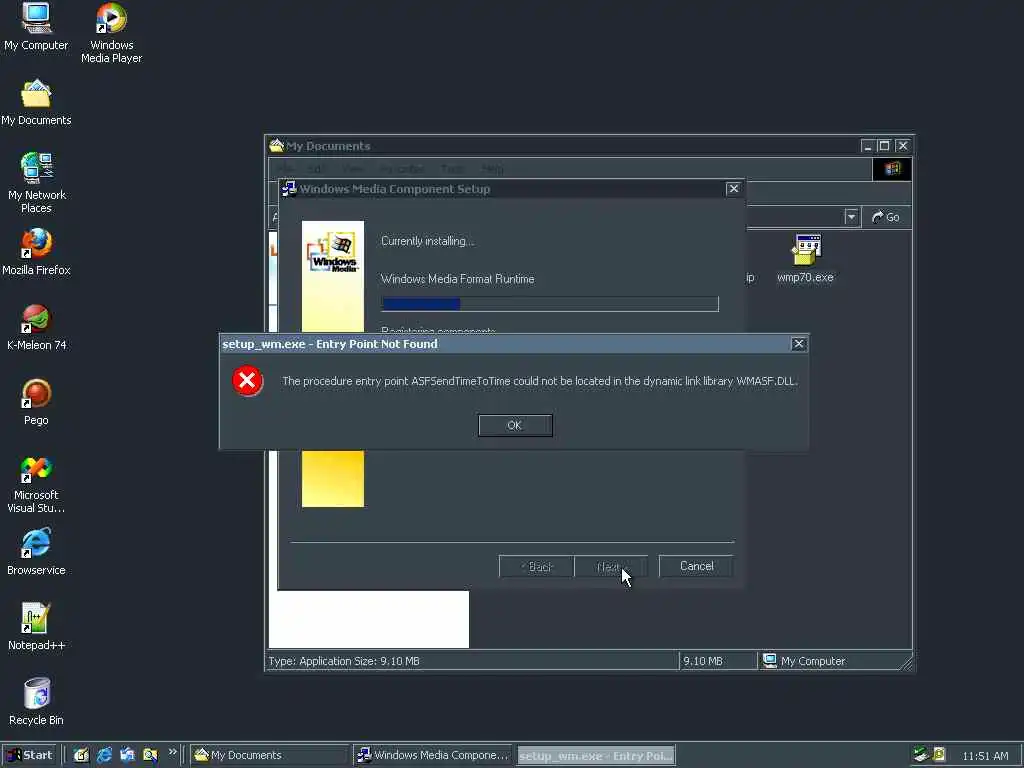The height and width of the screenshot is (768, 1024).
Task: Open the address bar dropdown in My Documents
Action: click(x=851, y=217)
